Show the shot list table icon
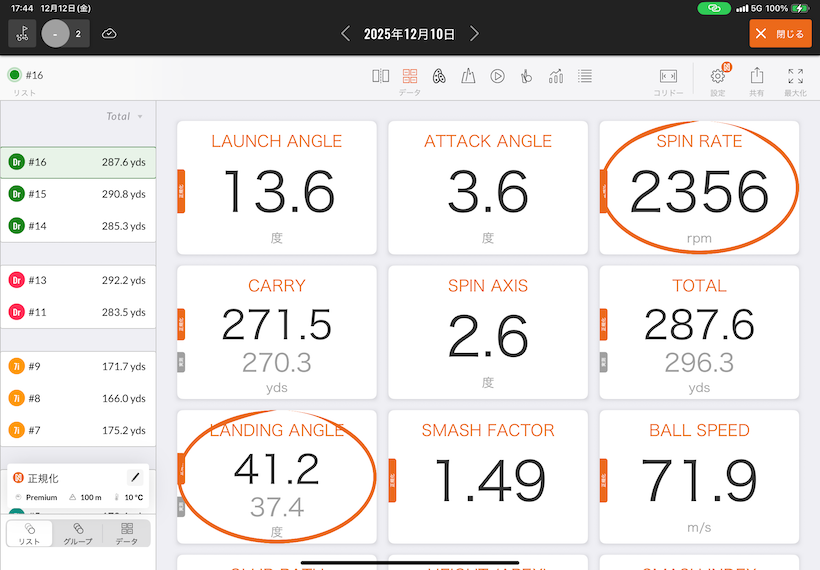The image size is (820, 570). pyautogui.click(x=585, y=76)
